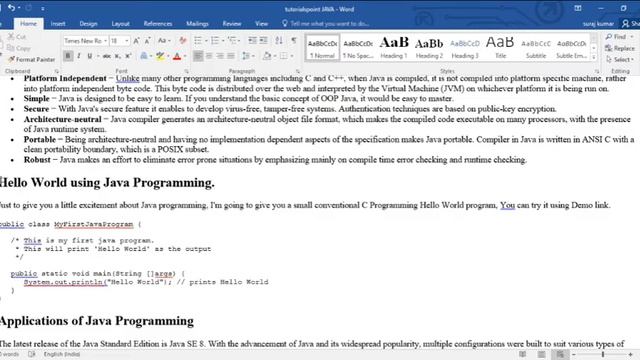Image resolution: width=640 pixels, height=360 pixels.
Task: Click the Undo icon in title bar
Action: 11,8
